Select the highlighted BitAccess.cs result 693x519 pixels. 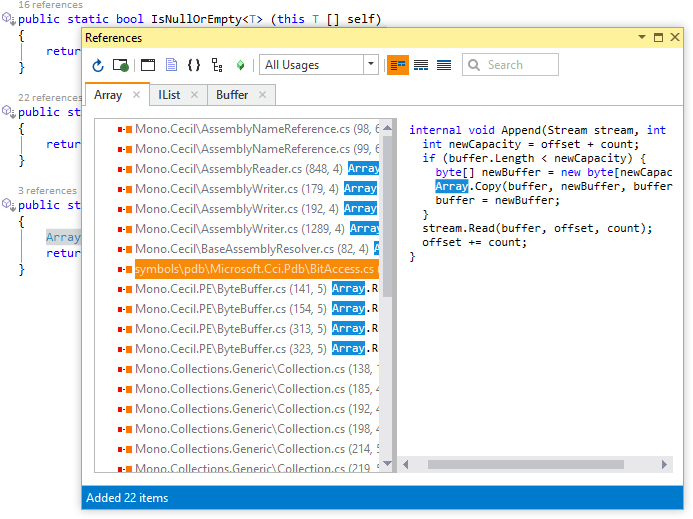[x=254, y=269]
